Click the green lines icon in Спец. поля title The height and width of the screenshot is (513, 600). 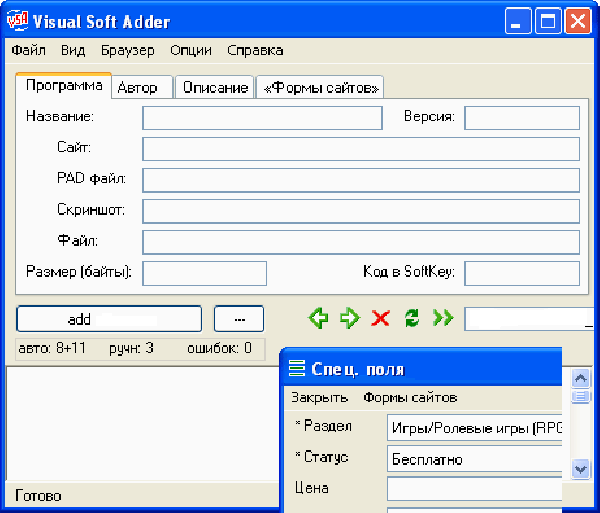point(297,369)
